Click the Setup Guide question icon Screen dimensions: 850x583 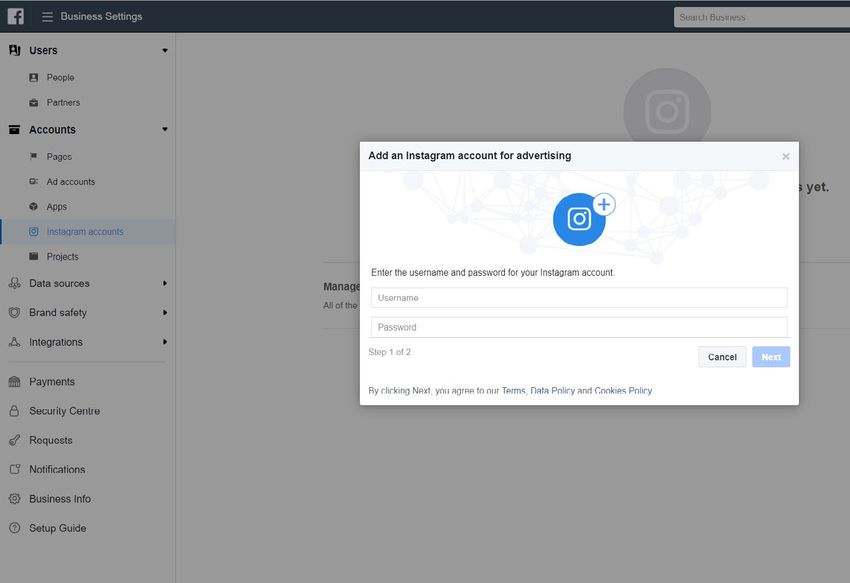(x=15, y=528)
